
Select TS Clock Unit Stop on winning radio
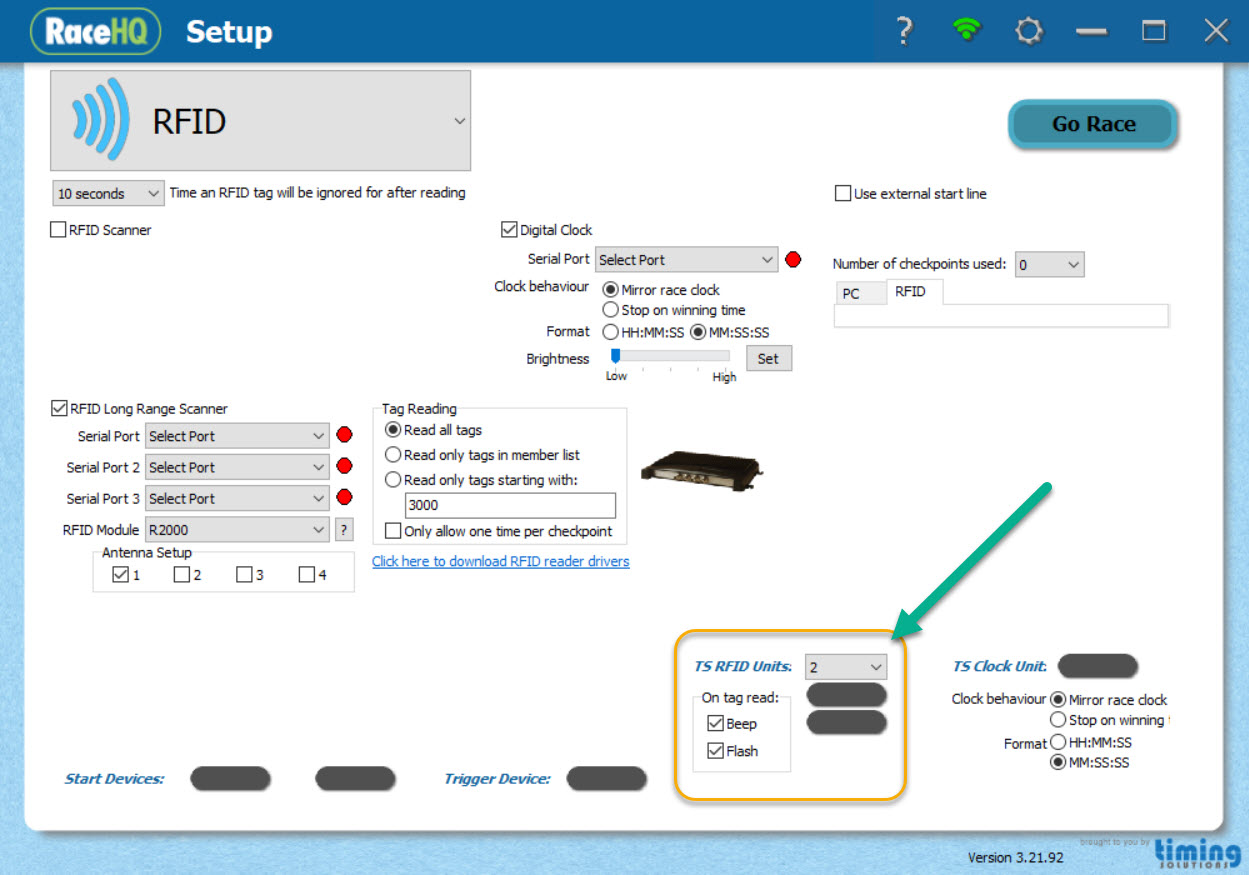(1058, 720)
